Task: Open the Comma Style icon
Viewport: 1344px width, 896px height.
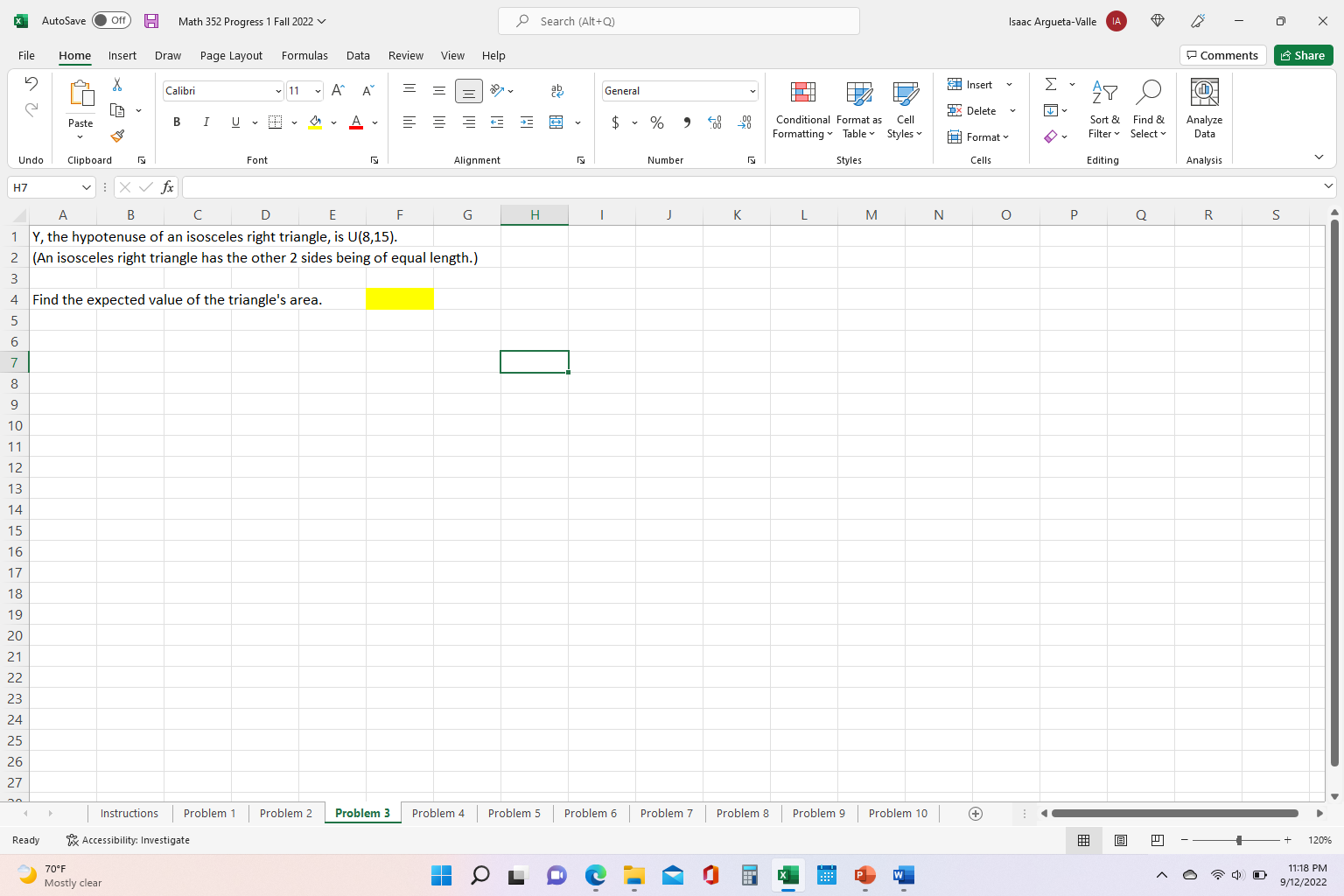Action: click(x=687, y=122)
